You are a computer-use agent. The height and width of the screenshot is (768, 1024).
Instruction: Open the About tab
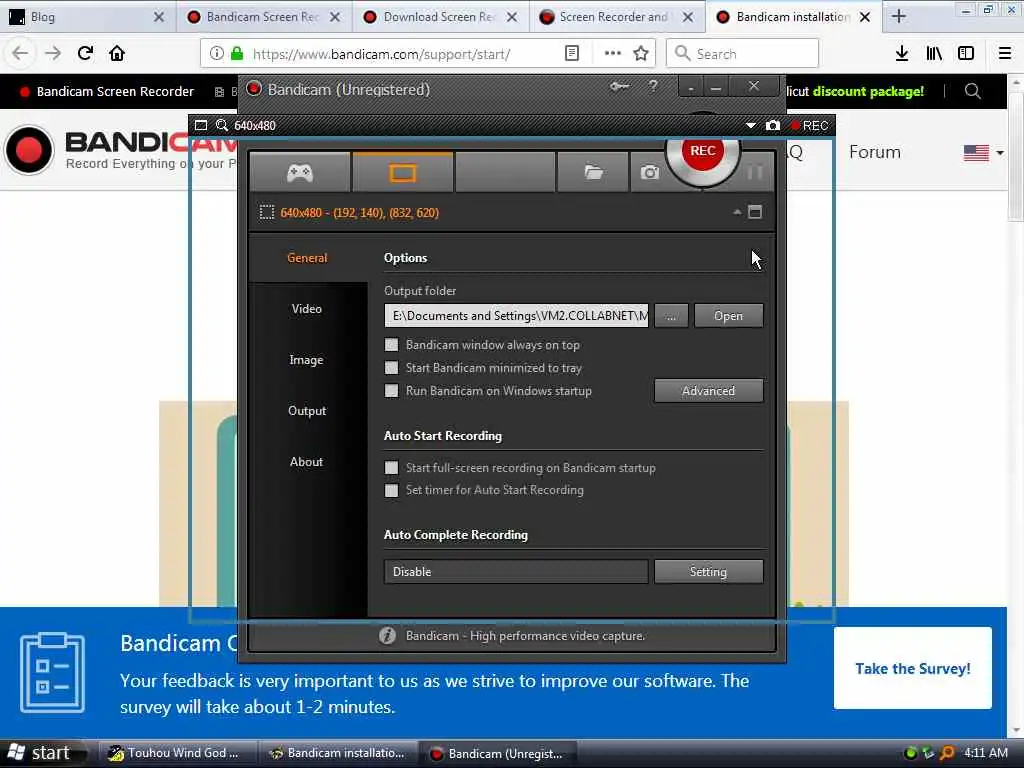click(x=307, y=462)
